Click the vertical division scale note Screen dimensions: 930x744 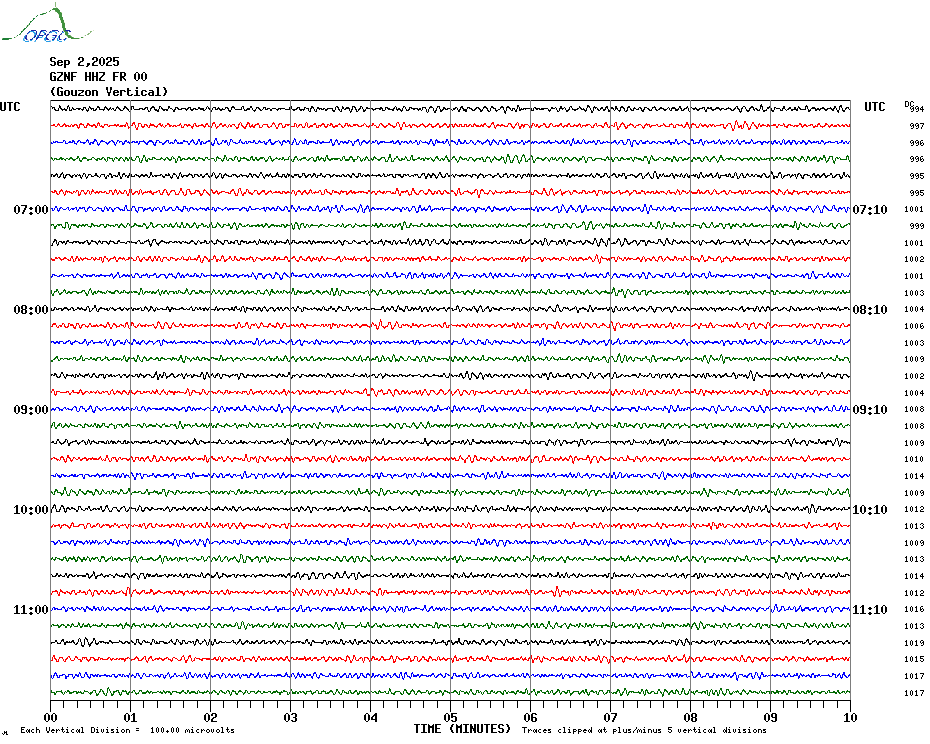click(128, 730)
